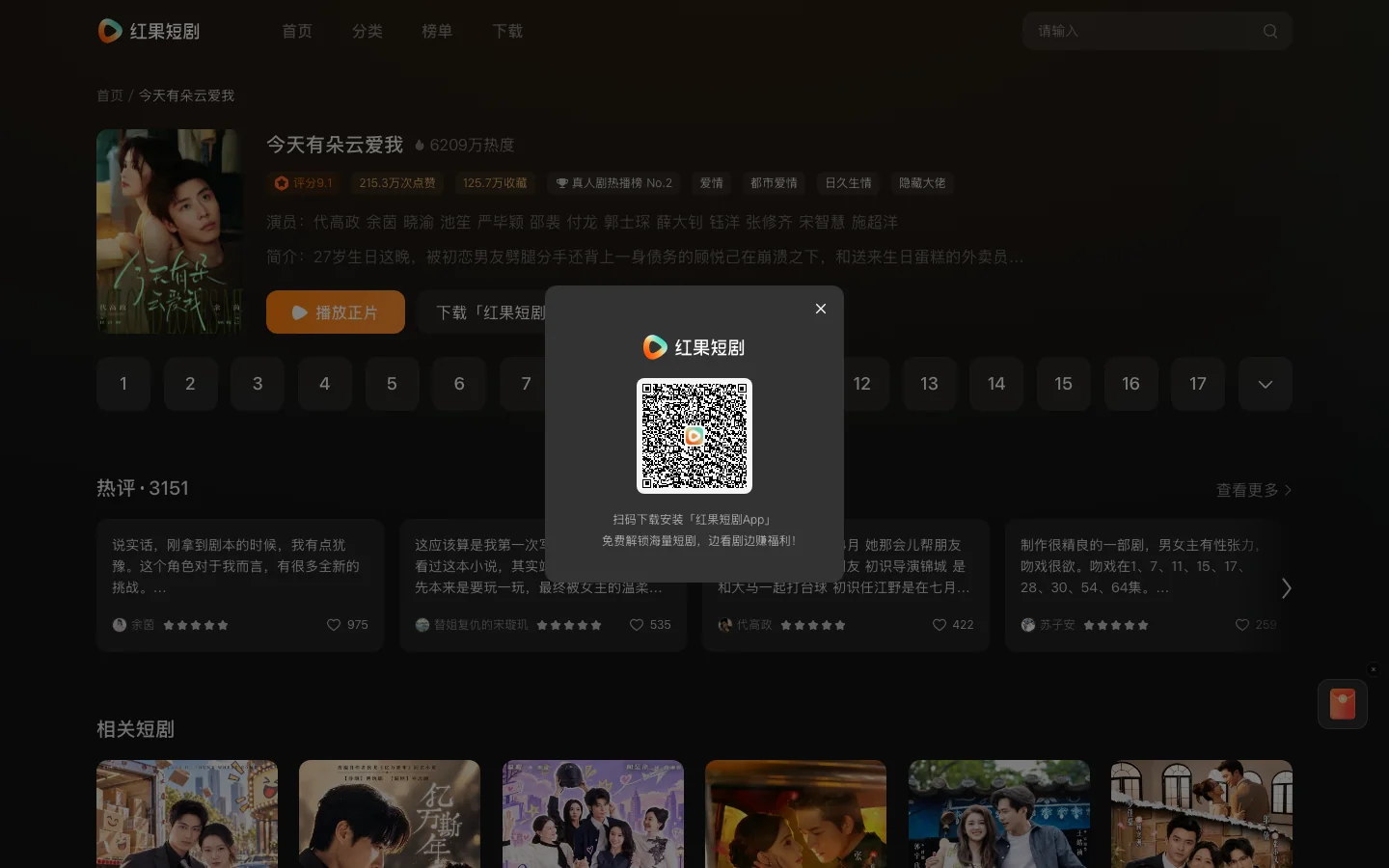Click the 红果短剧 logo in header
Screen dimensions: 1389x868
(149, 31)
